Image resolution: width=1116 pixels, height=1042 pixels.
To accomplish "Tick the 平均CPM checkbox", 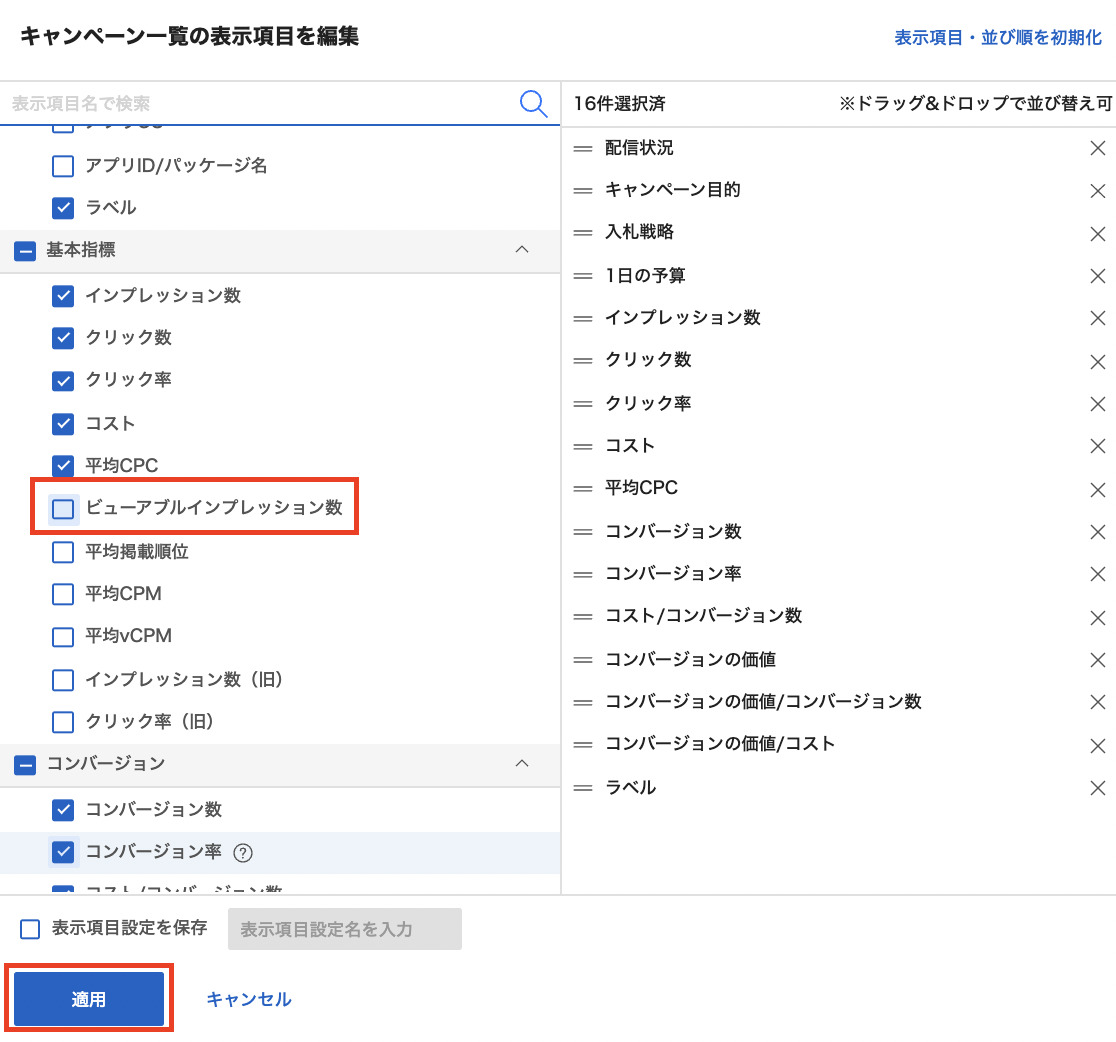I will 63,594.
